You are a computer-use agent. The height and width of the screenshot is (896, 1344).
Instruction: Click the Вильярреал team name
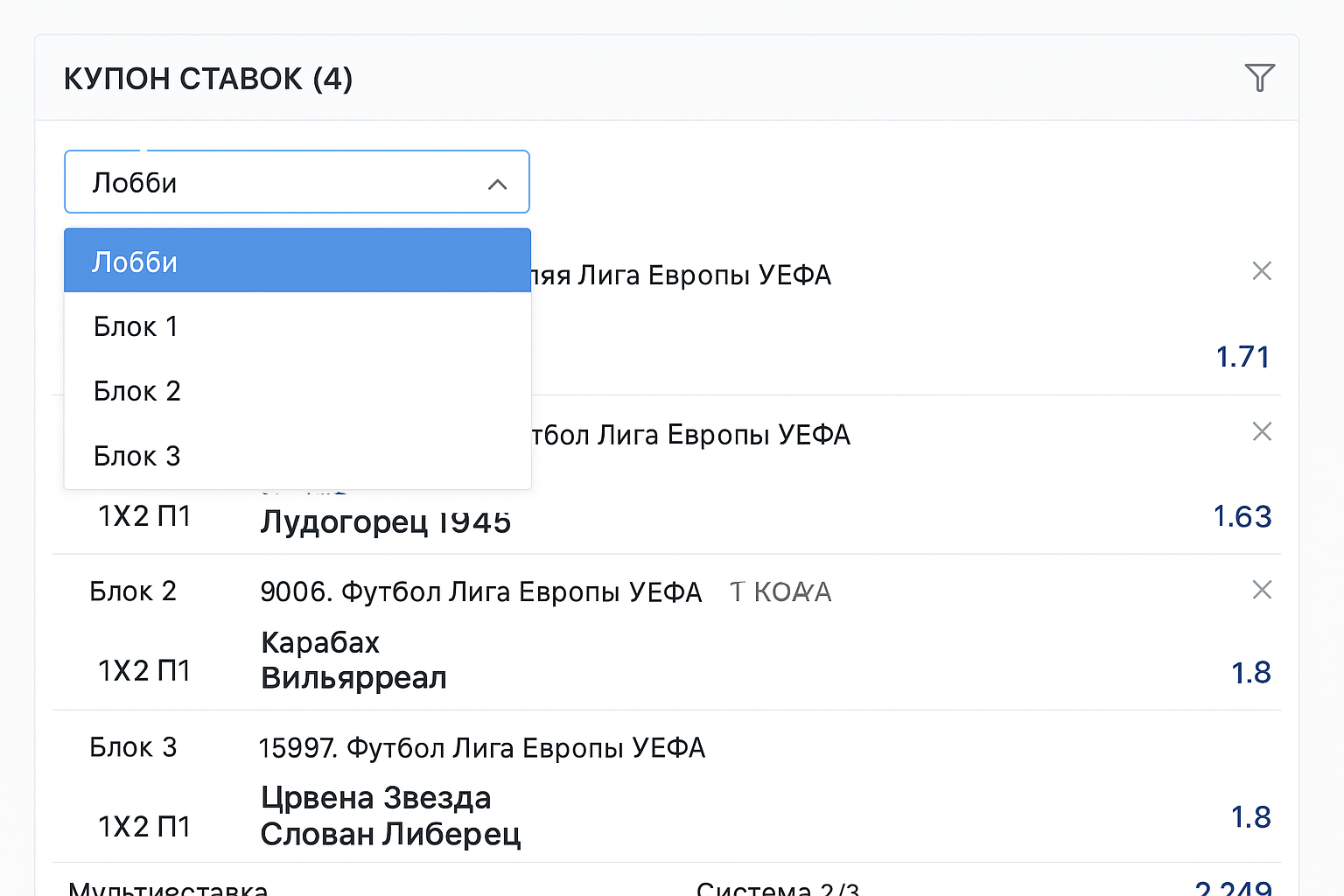tap(353, 678)
